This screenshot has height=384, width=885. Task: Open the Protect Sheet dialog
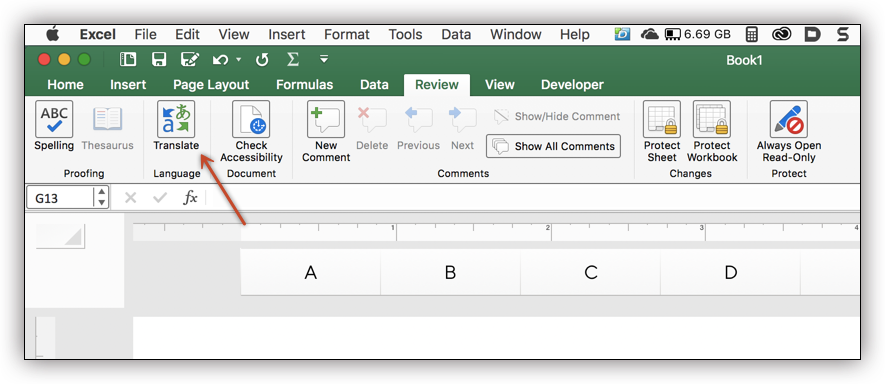(x=662, y=132)
